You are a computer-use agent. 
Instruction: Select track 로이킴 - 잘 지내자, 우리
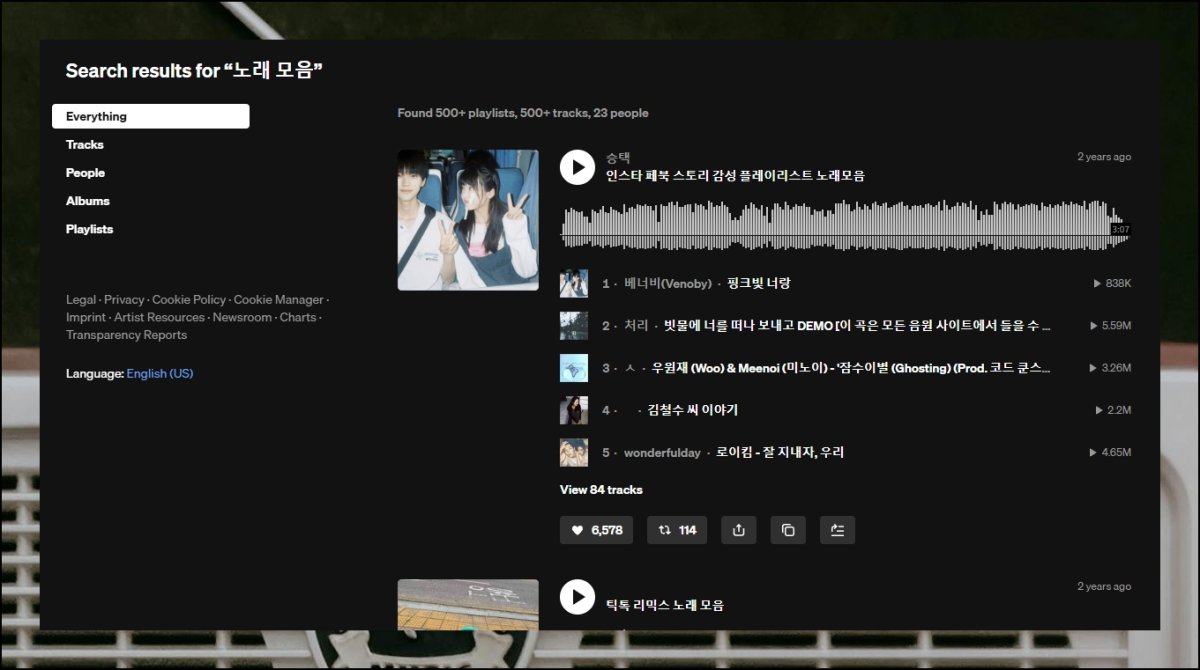(780, 453)
